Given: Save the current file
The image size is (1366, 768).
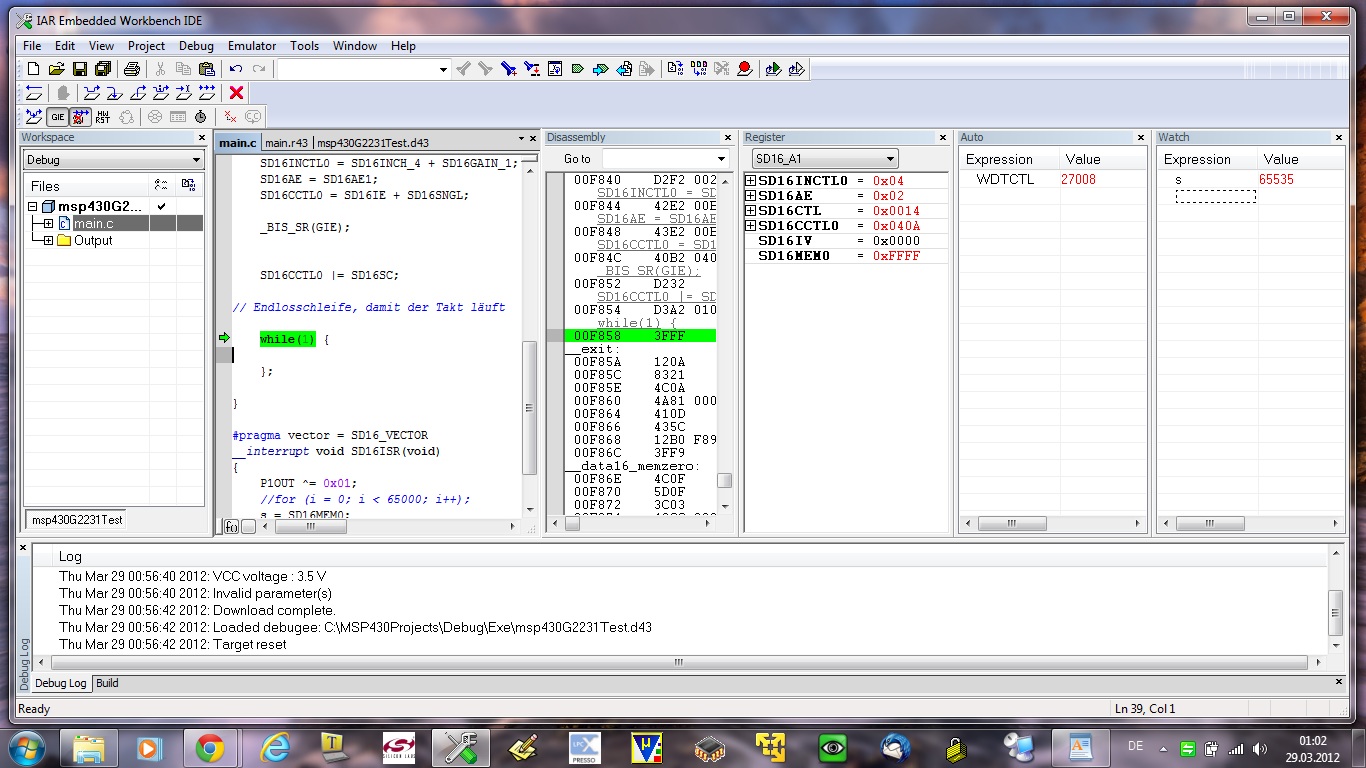Looking at the screenshot, I should click(x=79, y=69).
